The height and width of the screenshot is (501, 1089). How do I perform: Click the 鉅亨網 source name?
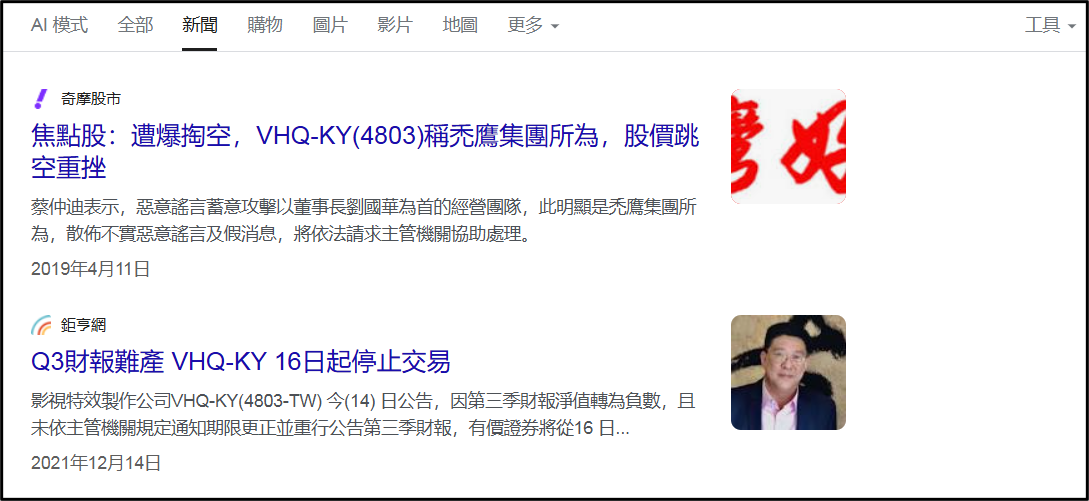pyautogui.click(x=83, y=325)
